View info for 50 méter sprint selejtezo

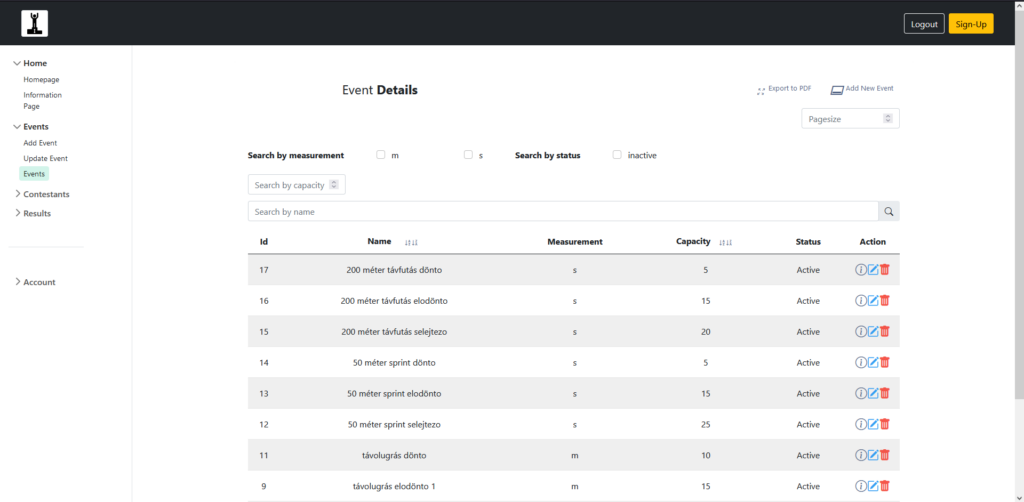tap(861, 424)
